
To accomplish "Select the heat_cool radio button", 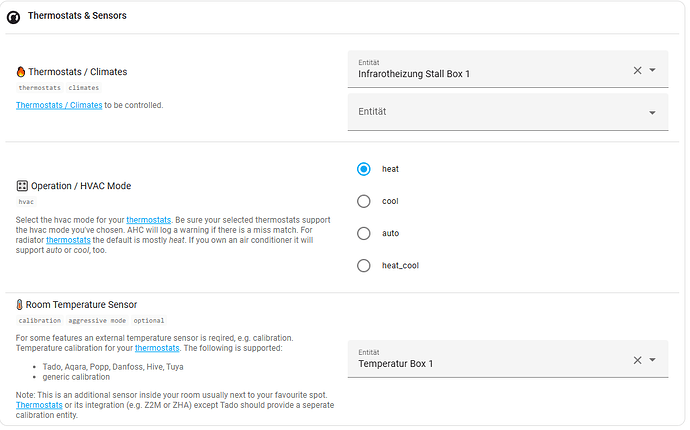I will pos(363,265).
